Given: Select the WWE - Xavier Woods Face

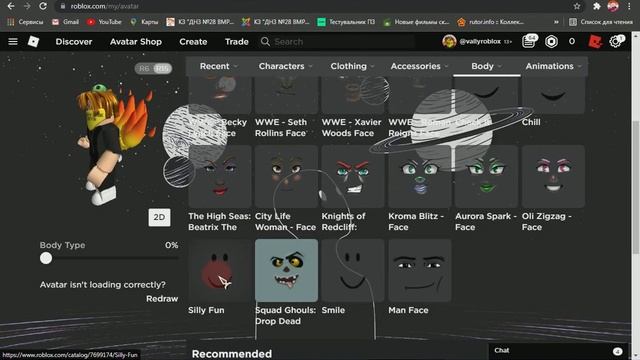Looking at the screenshot, I should pyautogui.click(x=353, y=96).
